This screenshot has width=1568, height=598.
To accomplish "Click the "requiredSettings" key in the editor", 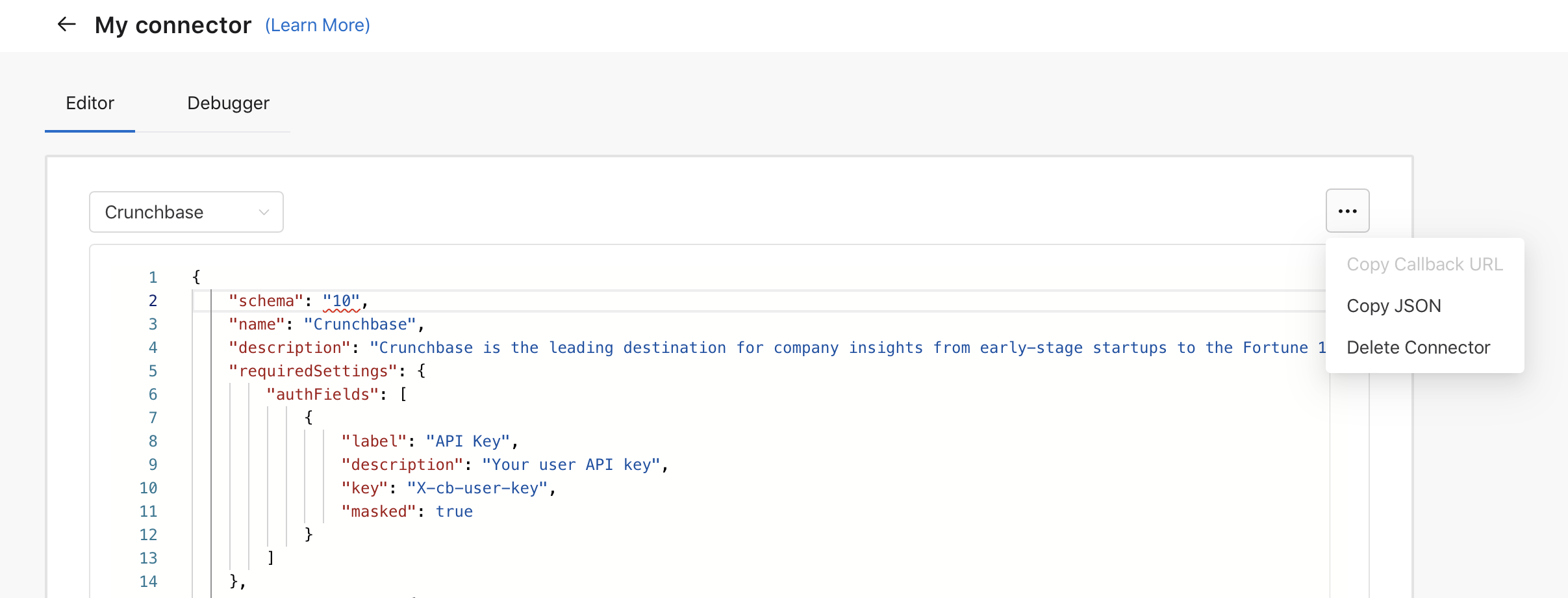I will 313,371.
